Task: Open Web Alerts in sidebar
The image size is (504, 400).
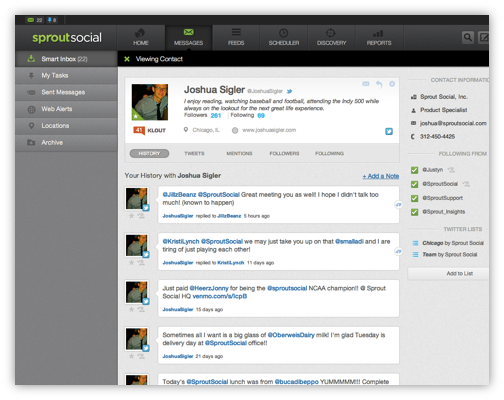Action: 66,109
